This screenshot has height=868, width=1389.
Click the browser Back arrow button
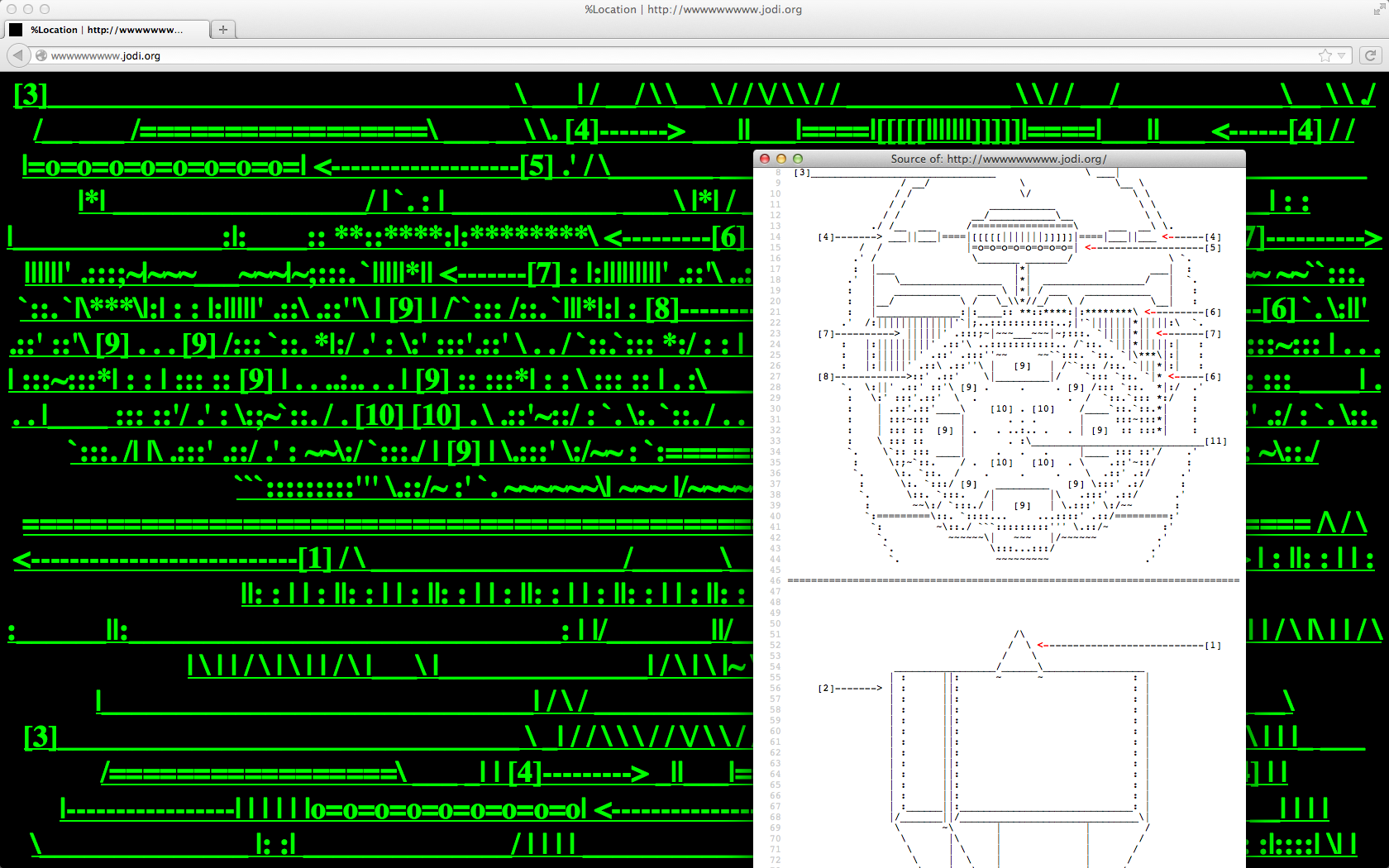17,55
